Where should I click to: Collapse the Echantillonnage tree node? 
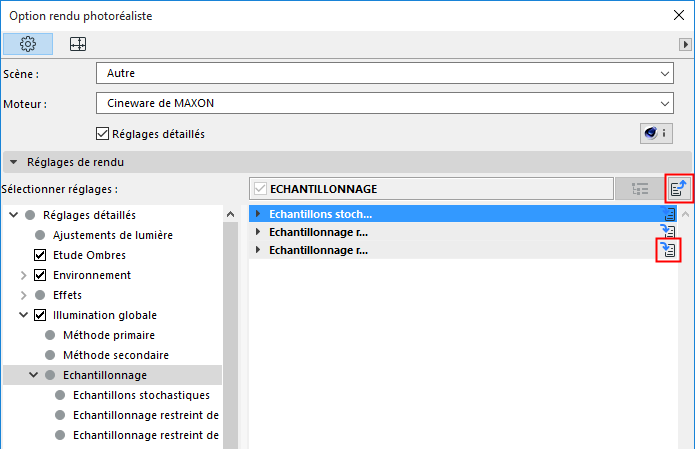click(34, 375)
